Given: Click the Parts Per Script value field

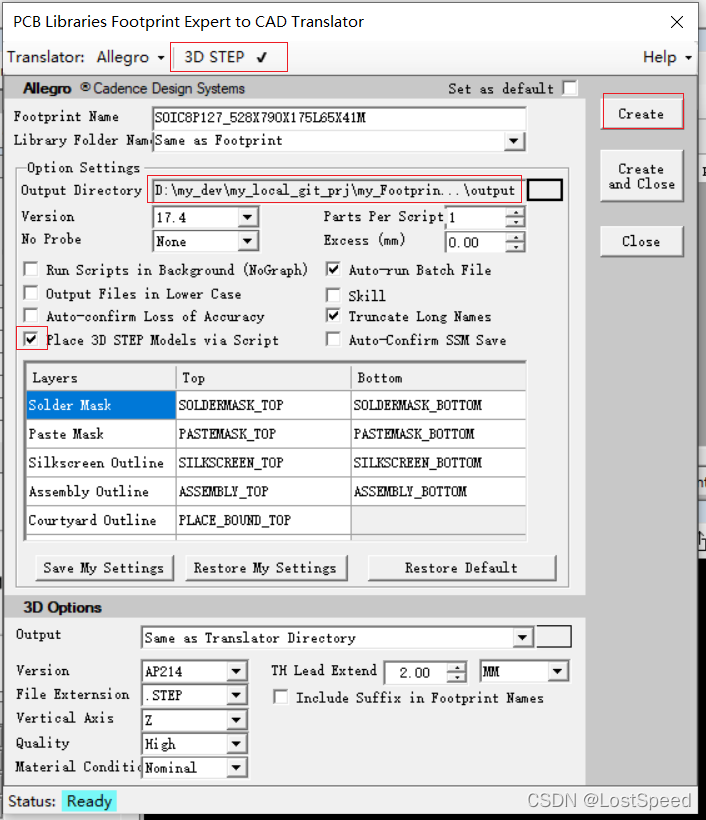Looking at the screenshot, I should click(476, 218).
